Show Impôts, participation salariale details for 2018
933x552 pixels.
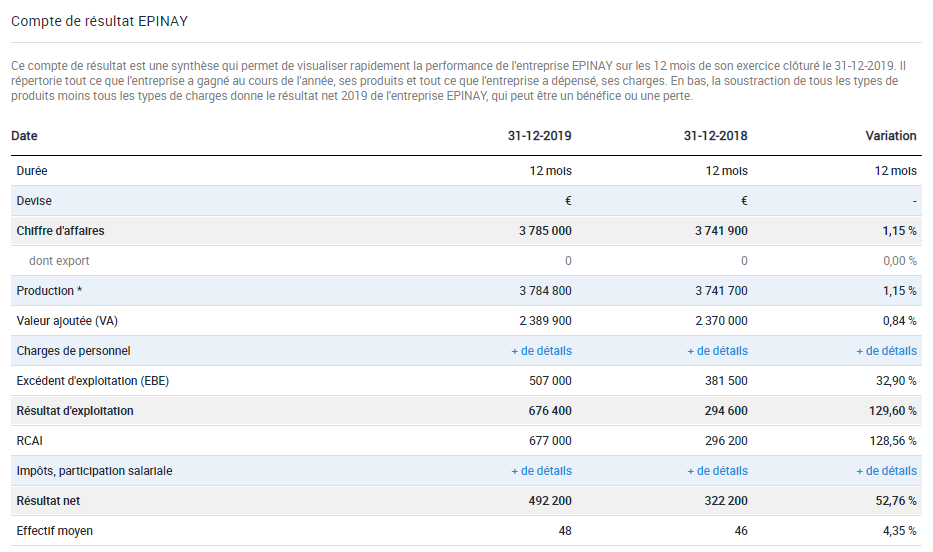pyautogui.click(x=718, y=471)
